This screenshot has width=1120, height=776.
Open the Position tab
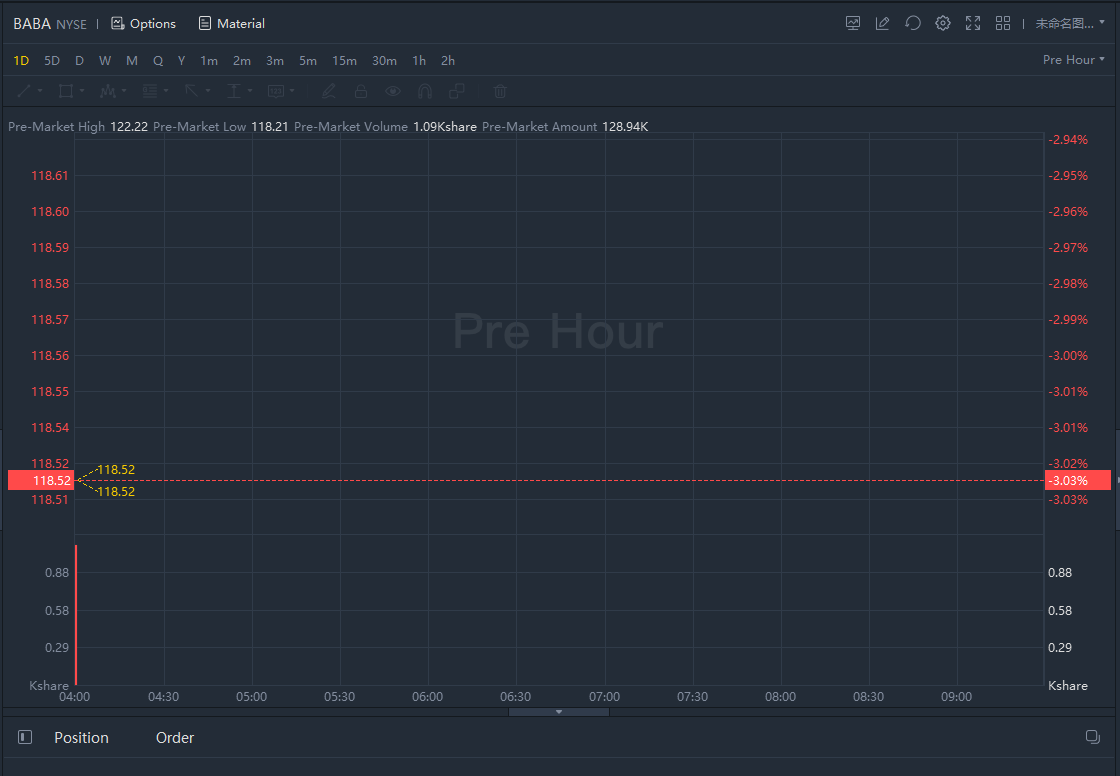pos(81,737)
